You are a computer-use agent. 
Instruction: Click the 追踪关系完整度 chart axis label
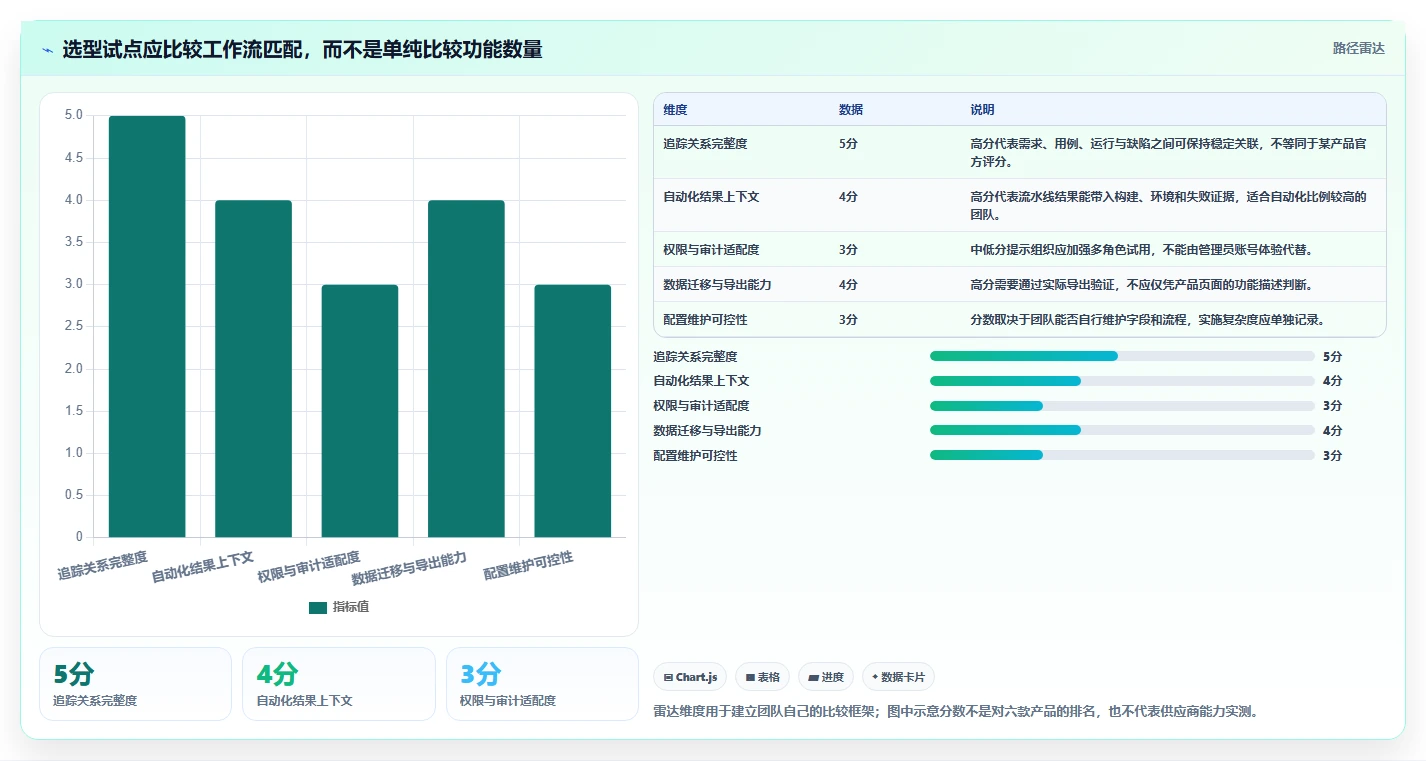point(103,565)
